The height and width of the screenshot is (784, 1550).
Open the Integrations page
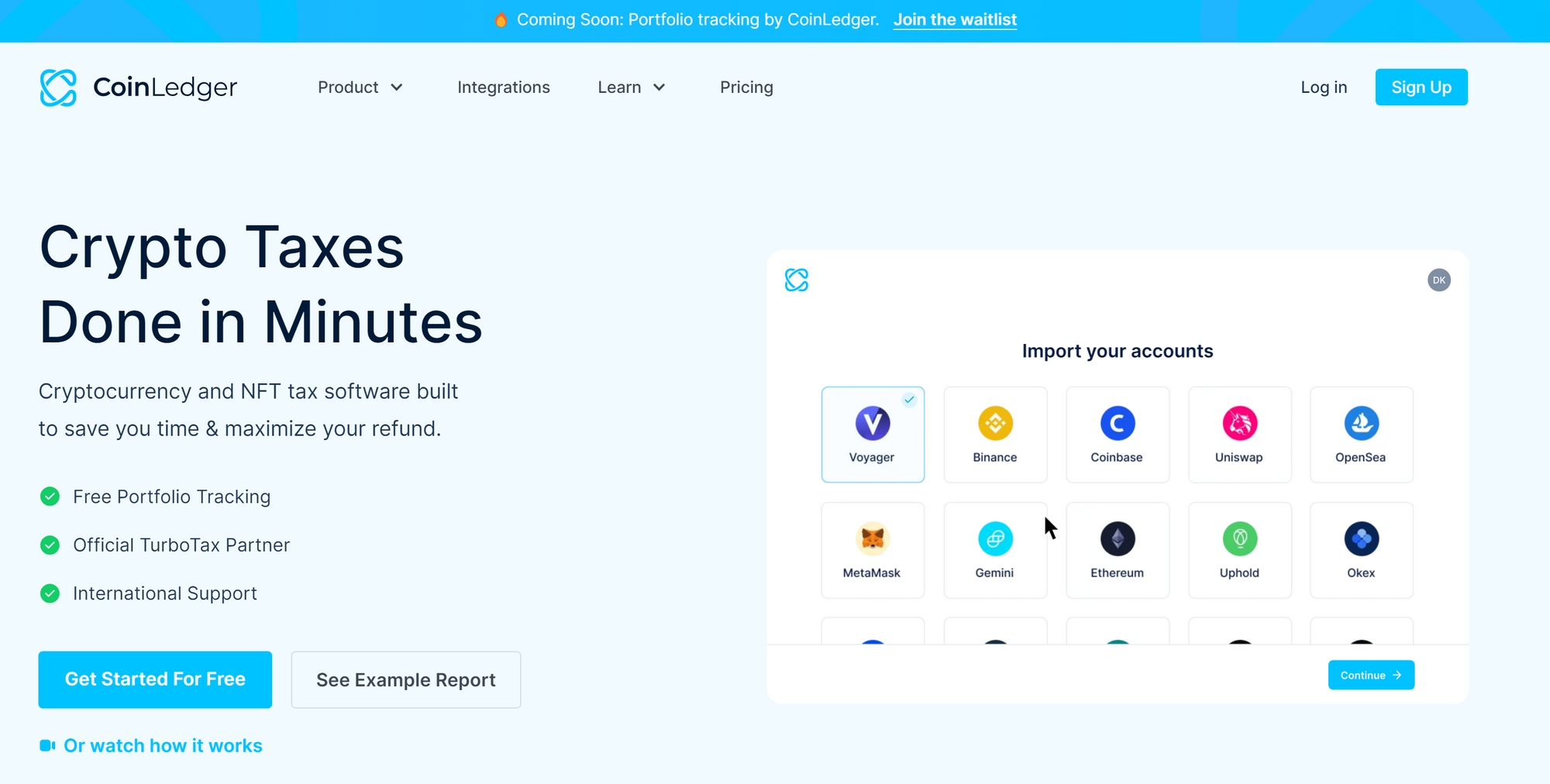pos(504,88)
